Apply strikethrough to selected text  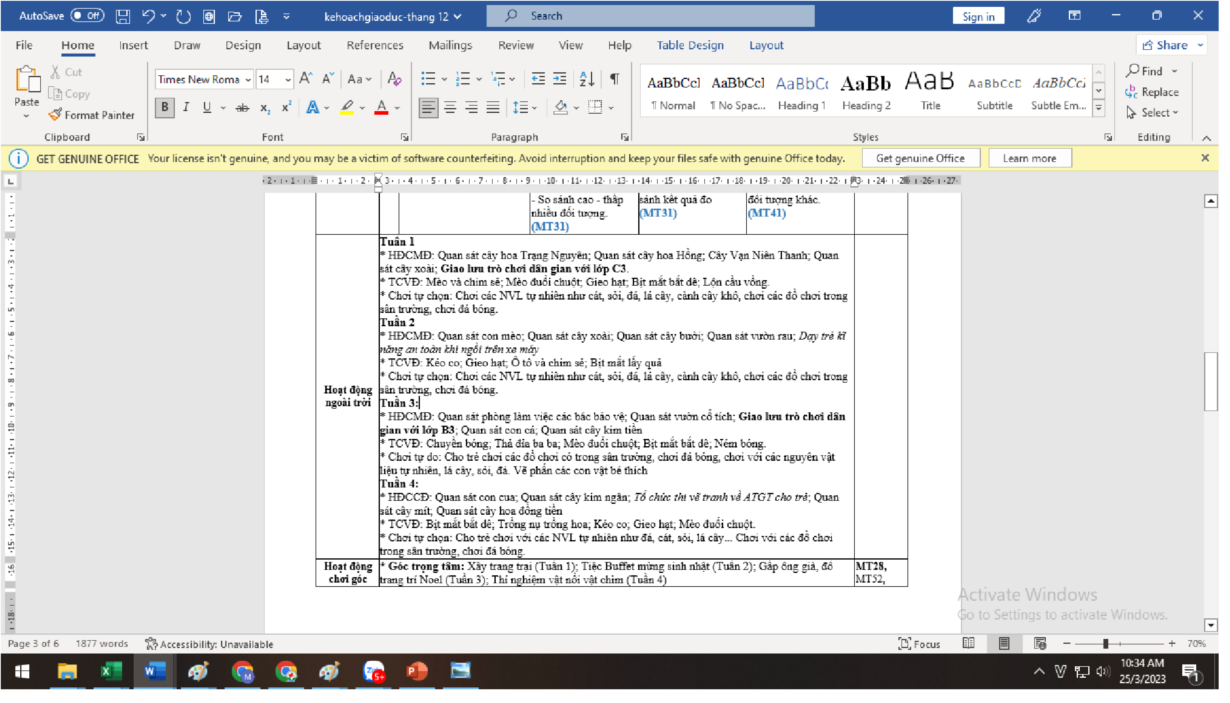tap(242, 108)
